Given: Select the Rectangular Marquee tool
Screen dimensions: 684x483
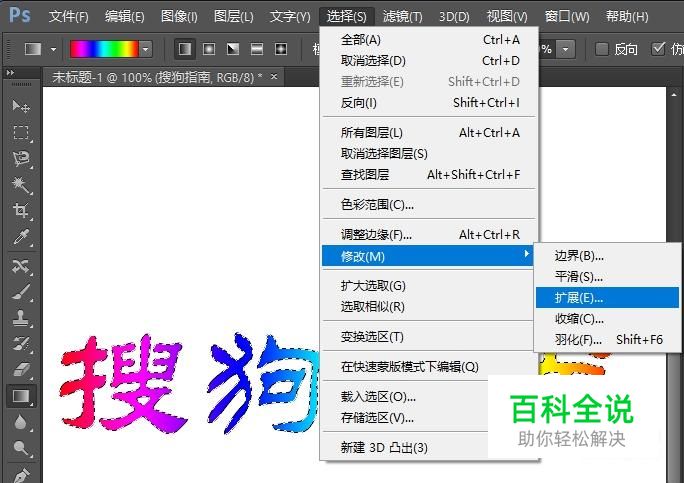Looking at the screenshot, I should point(21,132).
